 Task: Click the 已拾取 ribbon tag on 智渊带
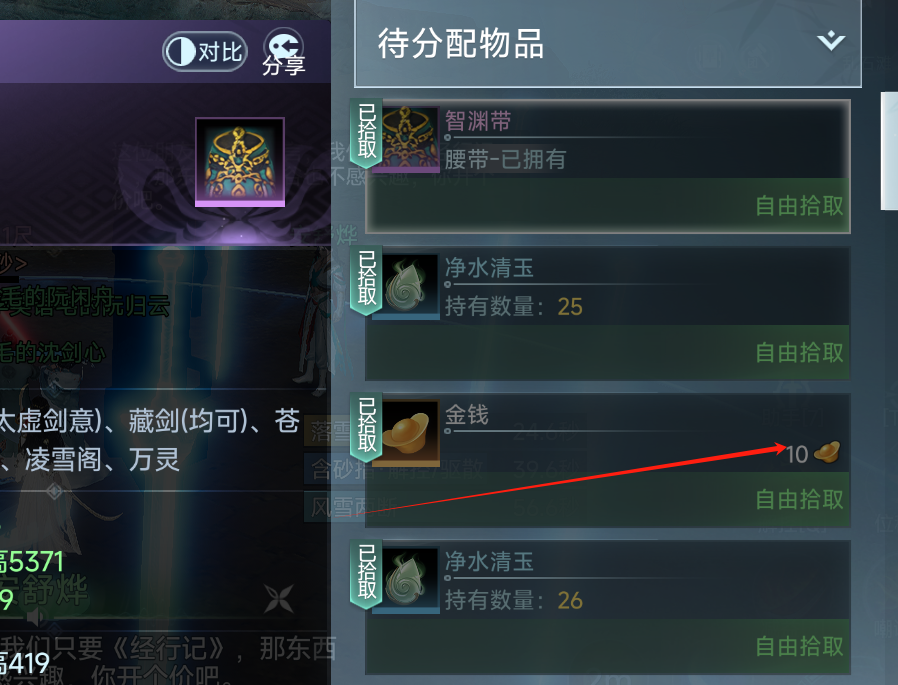(366, 133)
